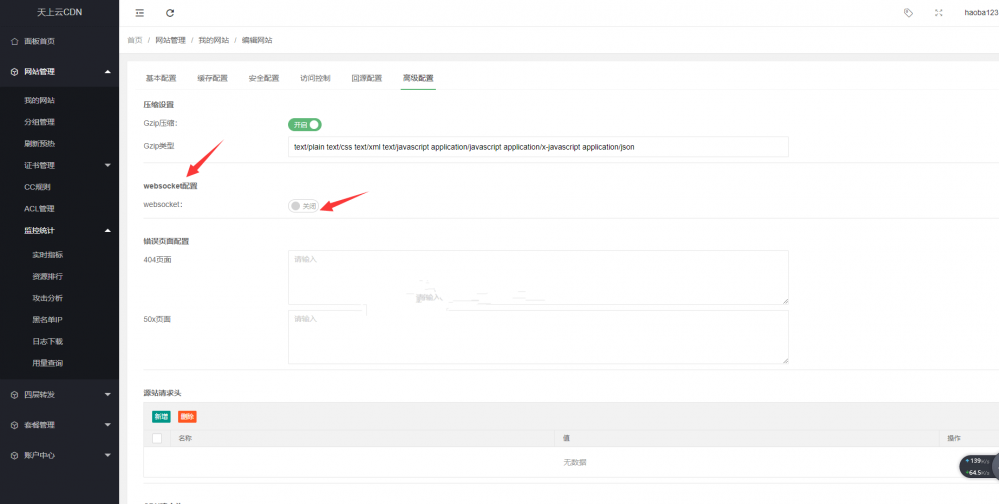Collapse the sidebar with the menu fold icon

pyautogui.click(x=139, y=13)
